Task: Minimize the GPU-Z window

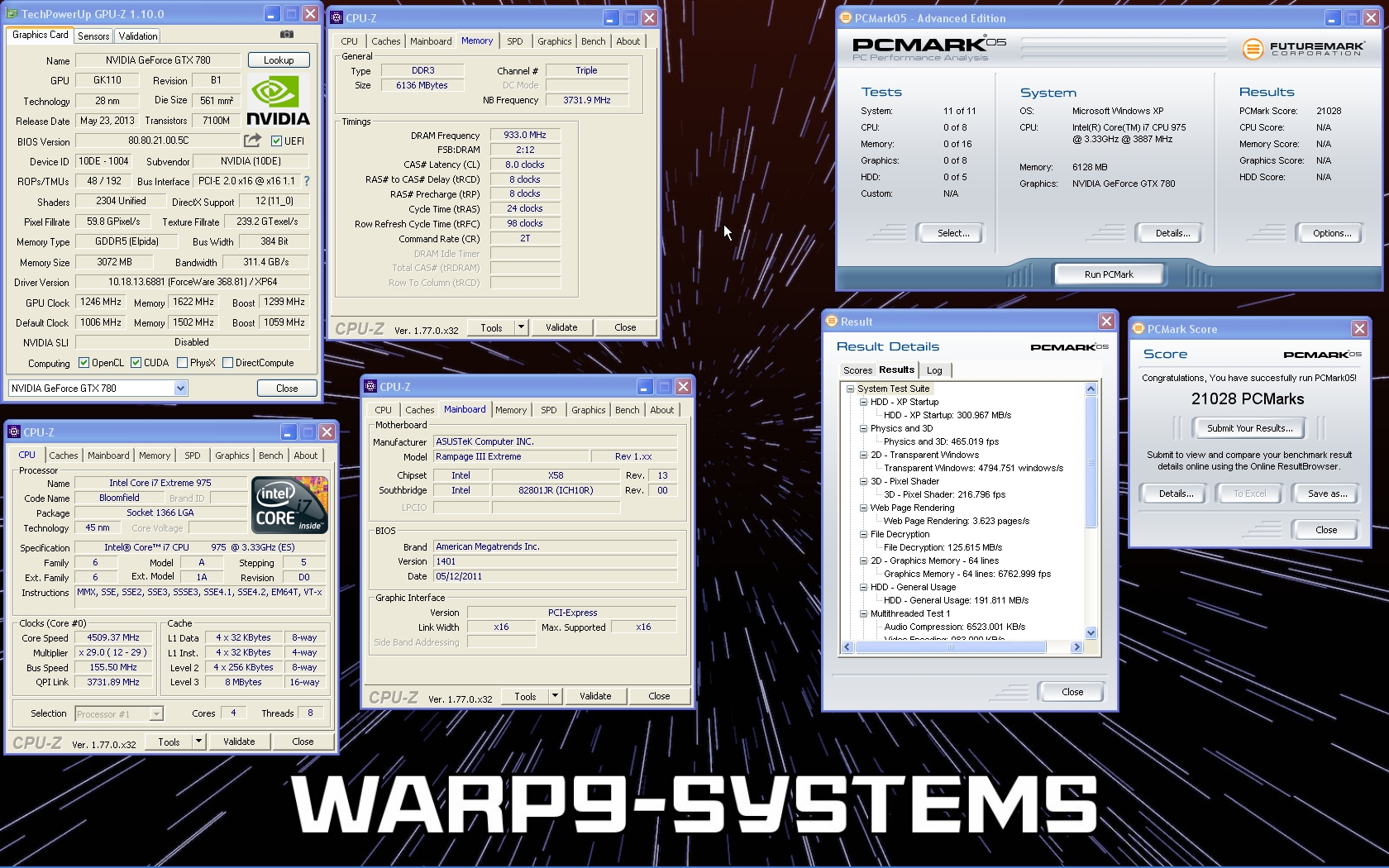Action: 272,14
